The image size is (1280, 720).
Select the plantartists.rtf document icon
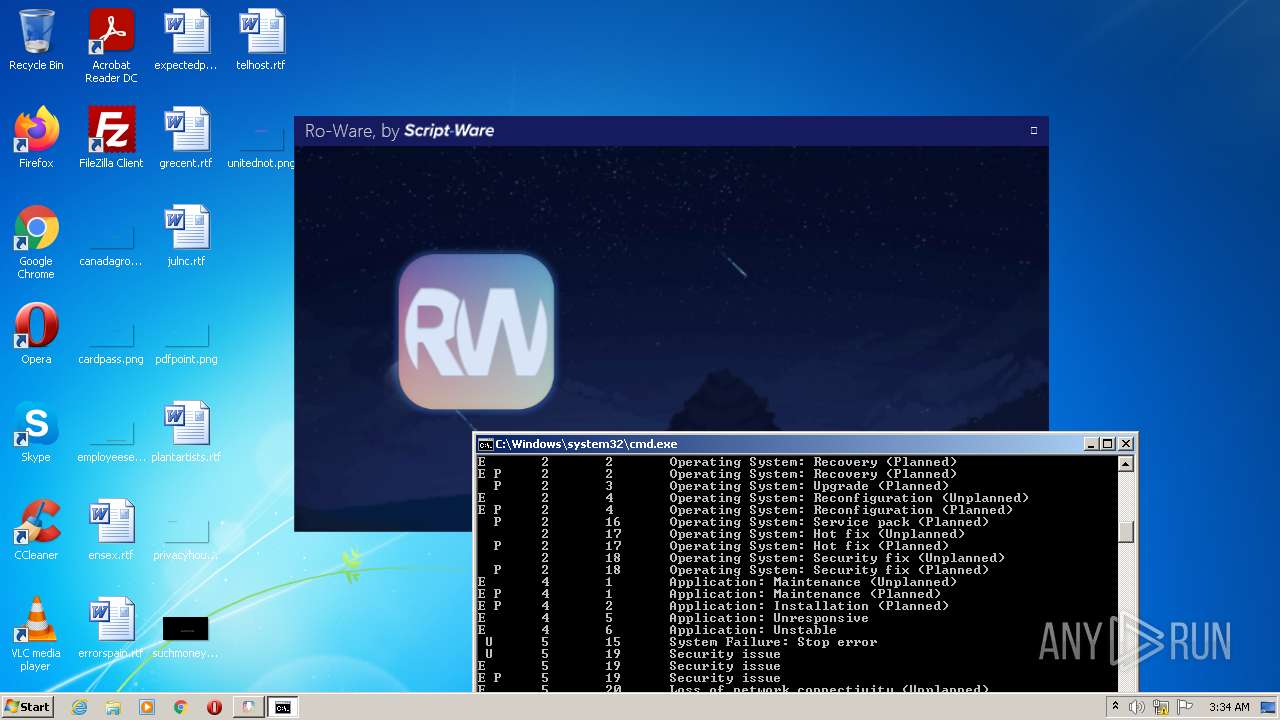186,432
